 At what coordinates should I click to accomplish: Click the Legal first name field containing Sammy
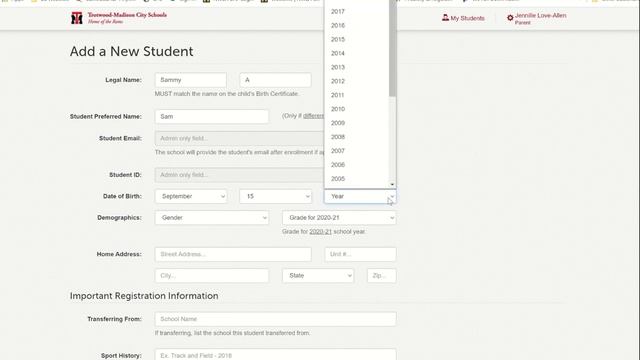pyautogui.click(x=191, y=80)
